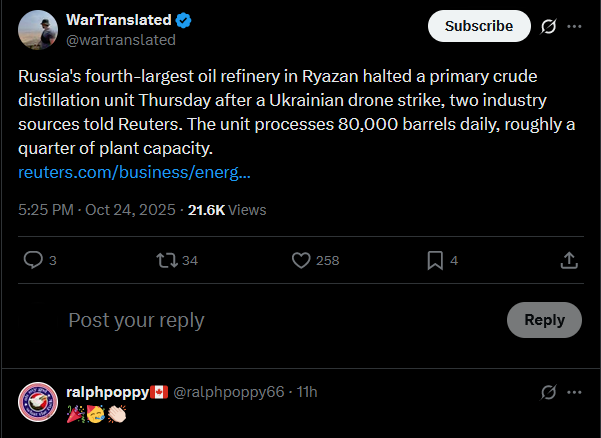The height and width of the screenshot is (438, 601).
Task: View WarTranslated profile picture
Action: coord(38,30)
